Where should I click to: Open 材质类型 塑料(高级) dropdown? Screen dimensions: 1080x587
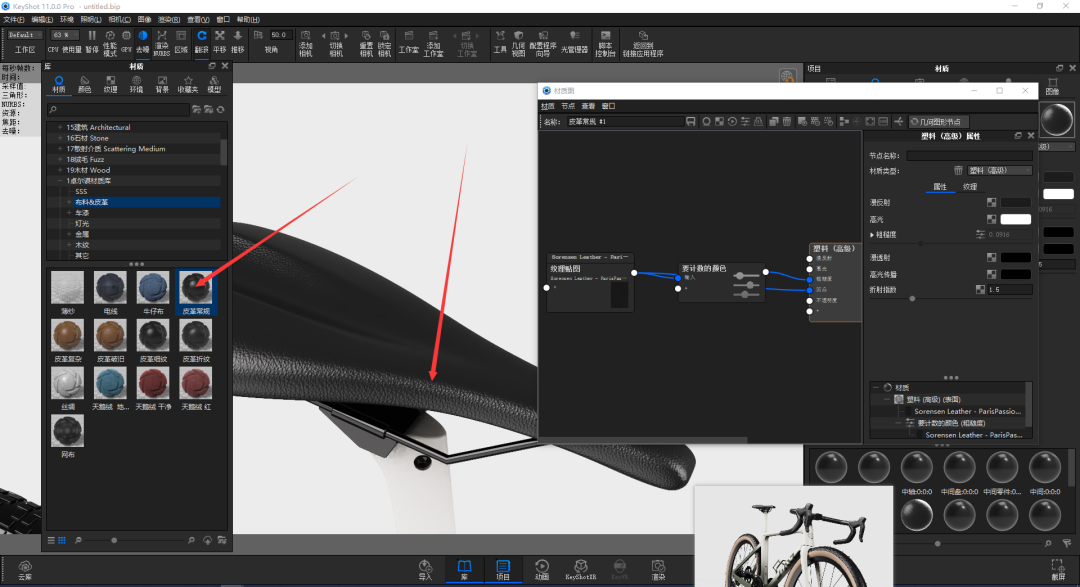tap(999, 170)
